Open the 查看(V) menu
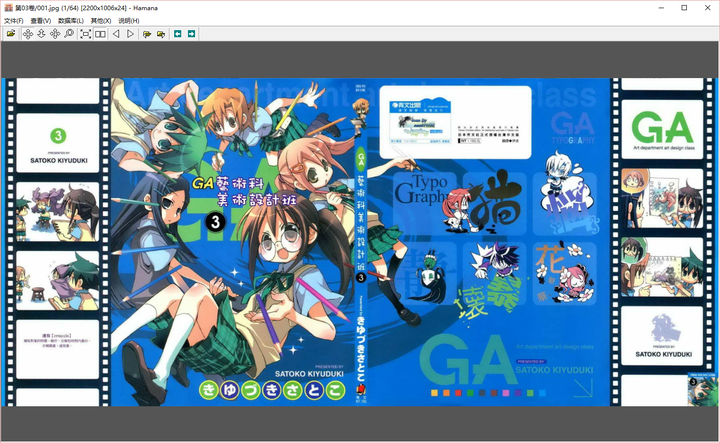 click(x=41, y=21)
